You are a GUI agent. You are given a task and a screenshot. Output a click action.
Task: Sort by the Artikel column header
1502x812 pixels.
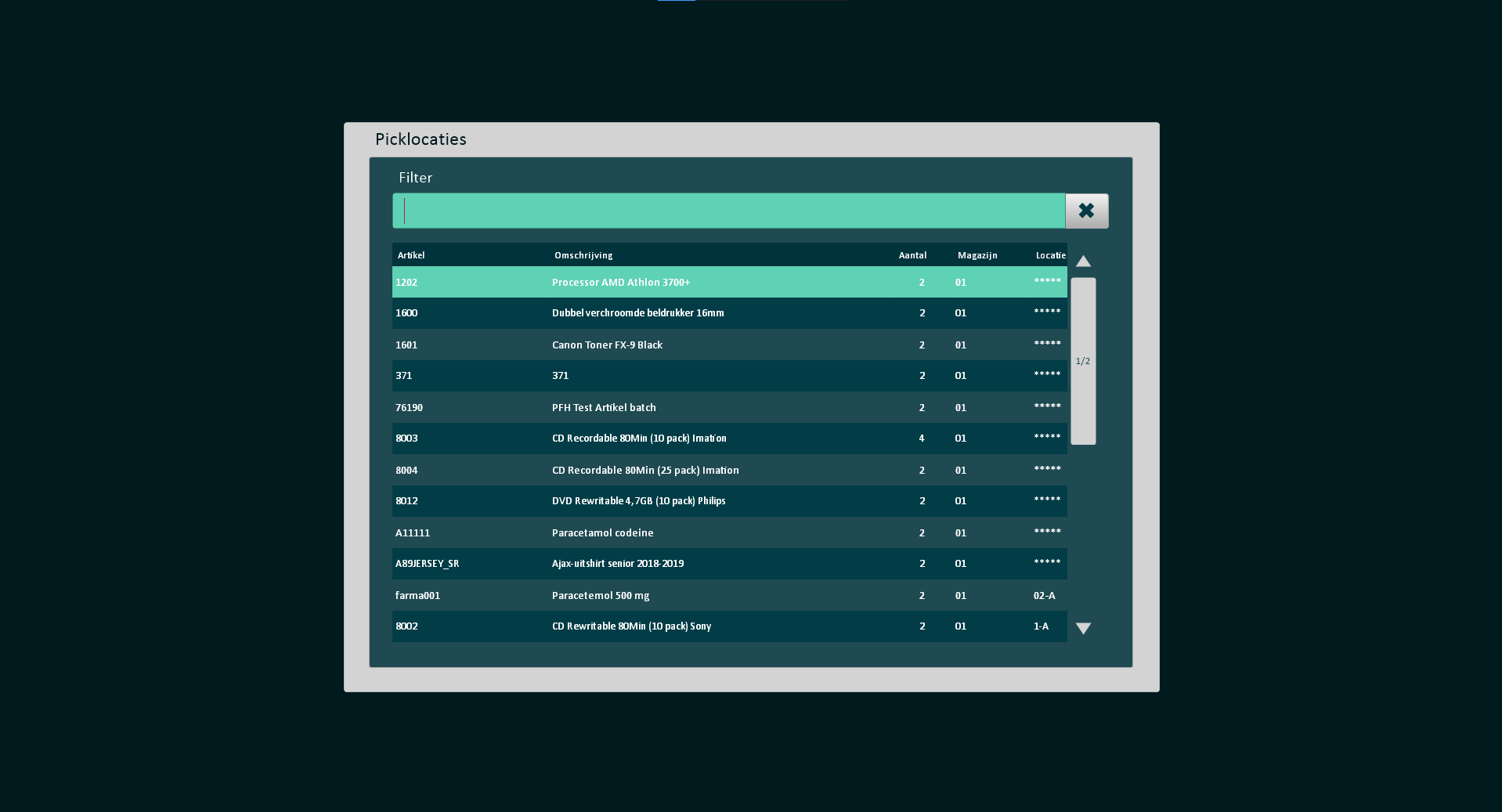click(x=411, y=255)
